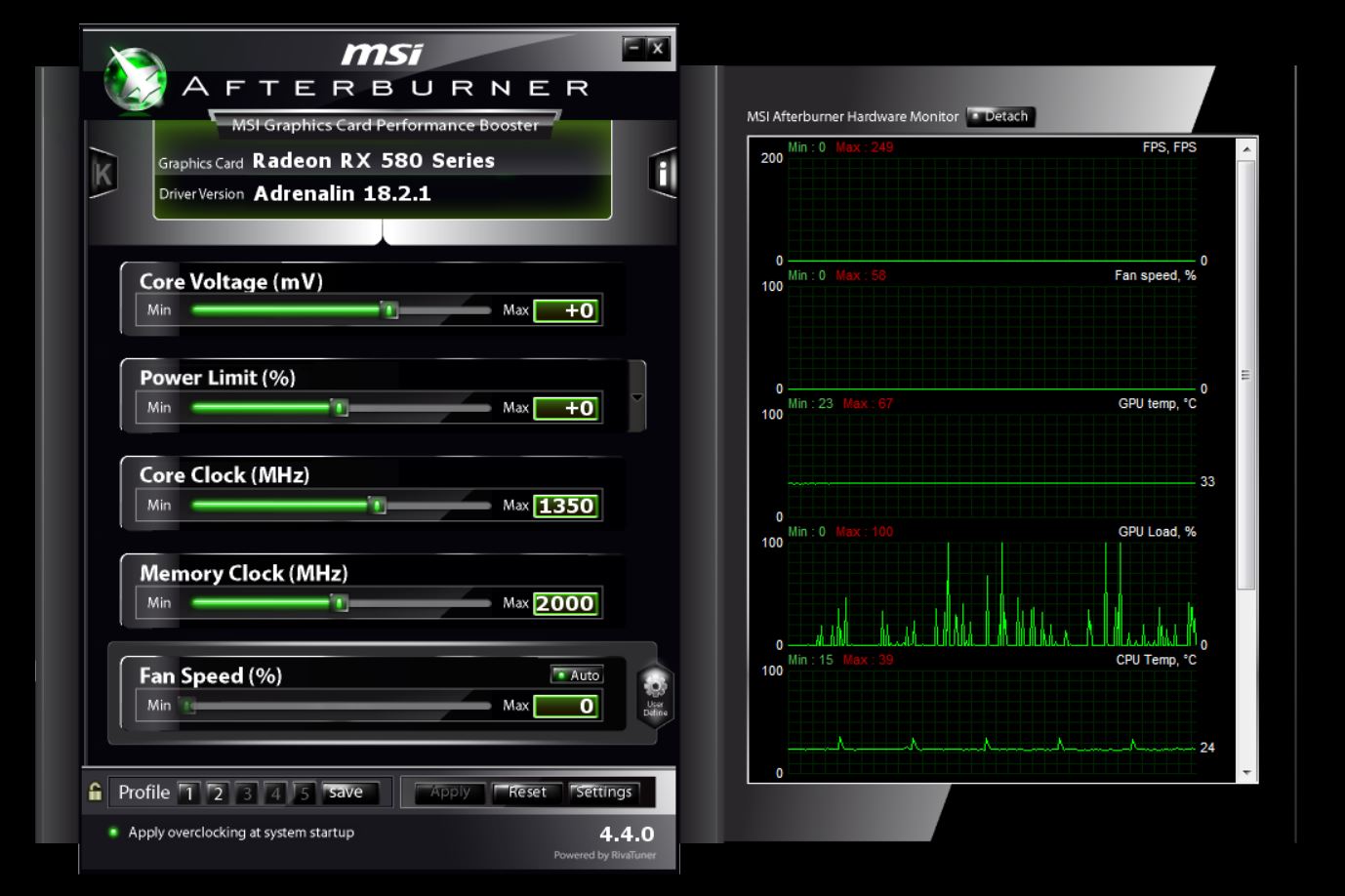Open the information i button

(663, 173)
